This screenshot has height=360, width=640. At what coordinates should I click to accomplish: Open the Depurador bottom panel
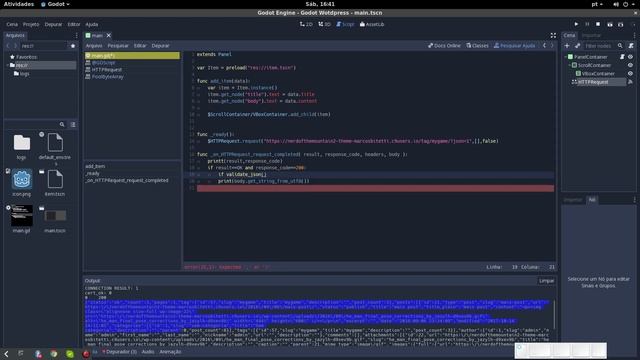pyautogui.click(x=121, y=352)
